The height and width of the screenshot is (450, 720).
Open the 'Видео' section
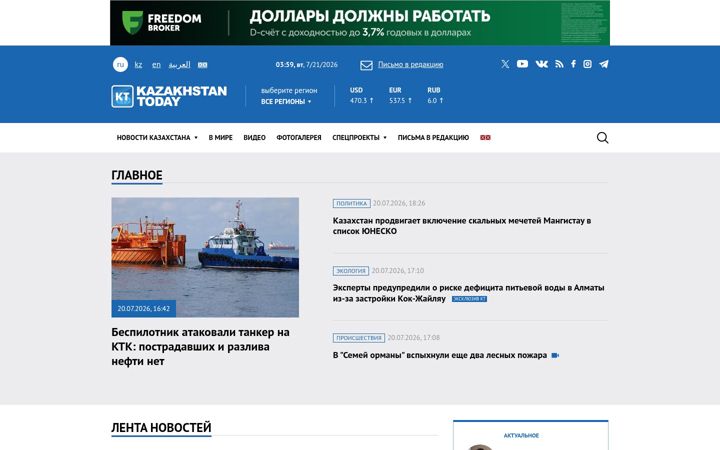tap(254, 137)
